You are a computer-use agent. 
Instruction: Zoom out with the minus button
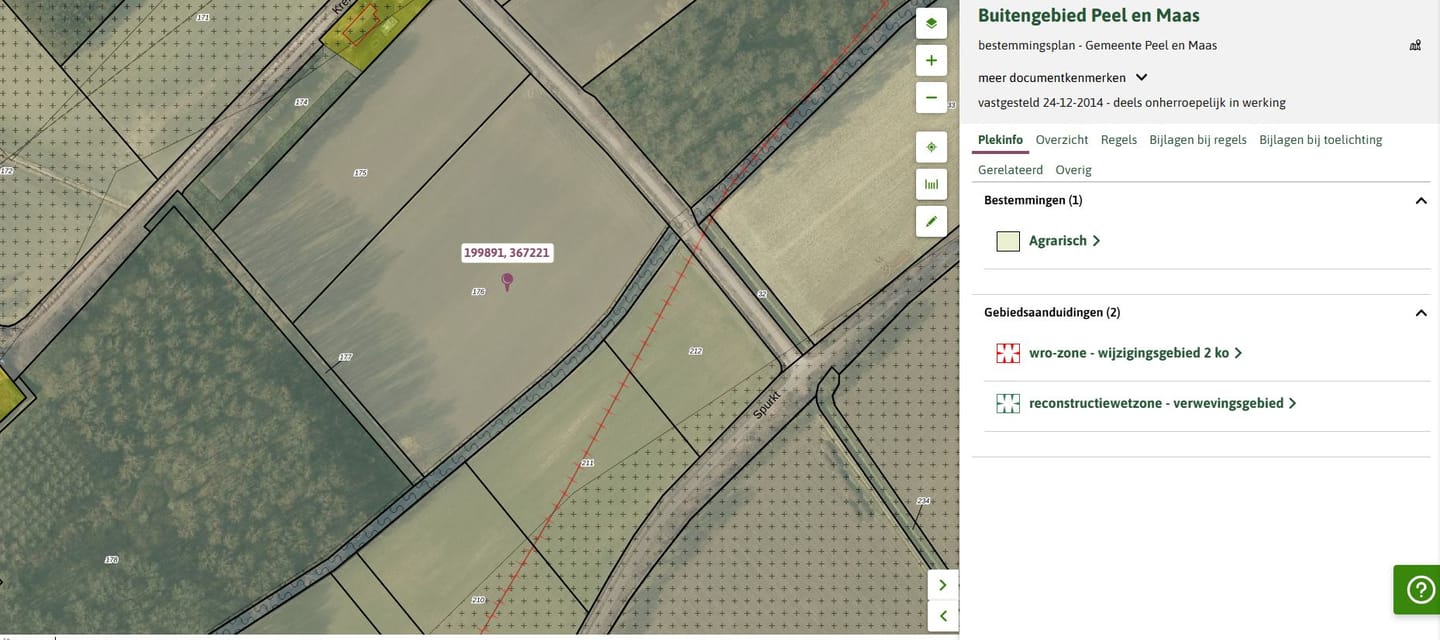click(x=931, y=97)
